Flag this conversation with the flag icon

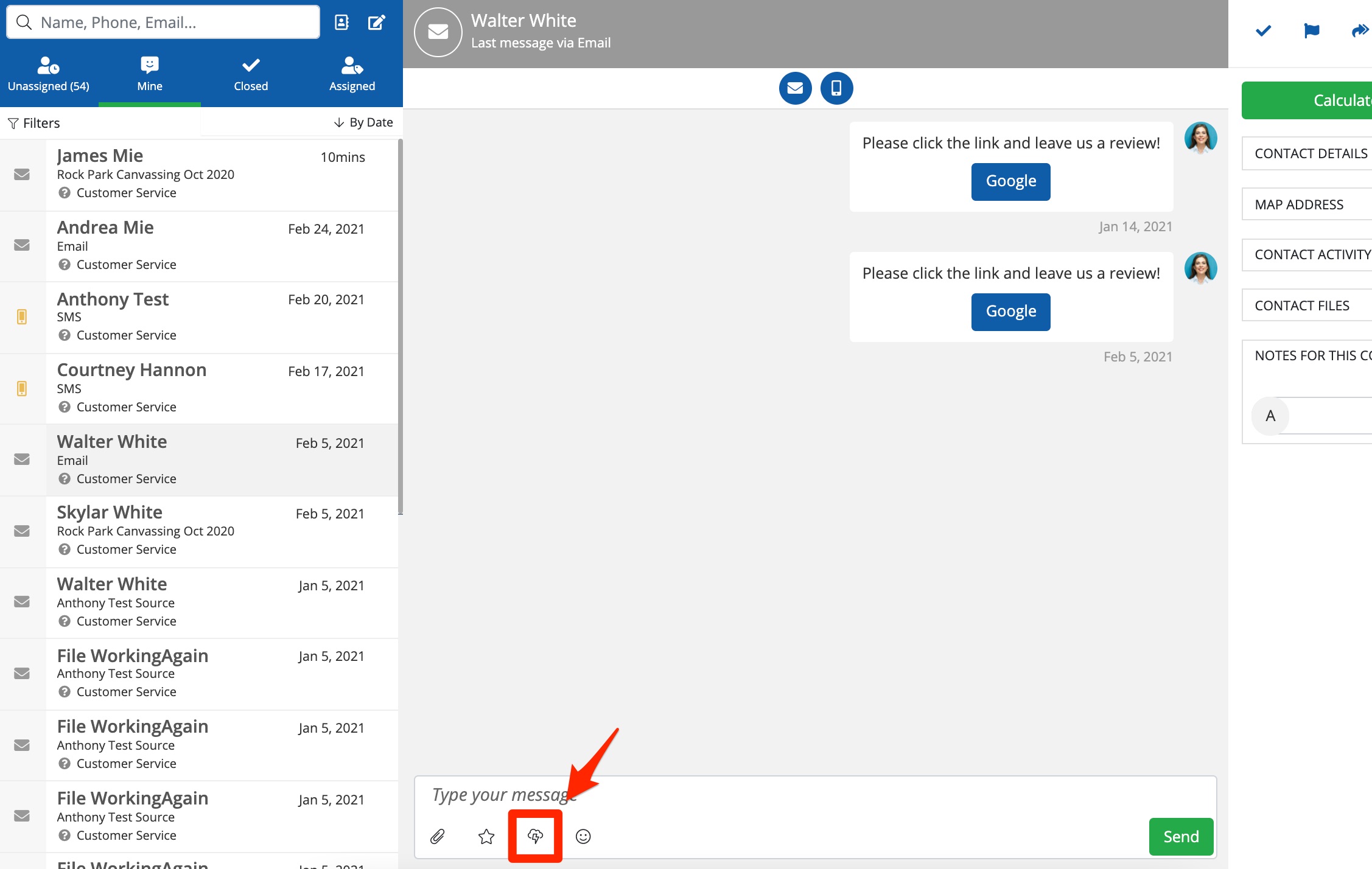pos(1312,30)
